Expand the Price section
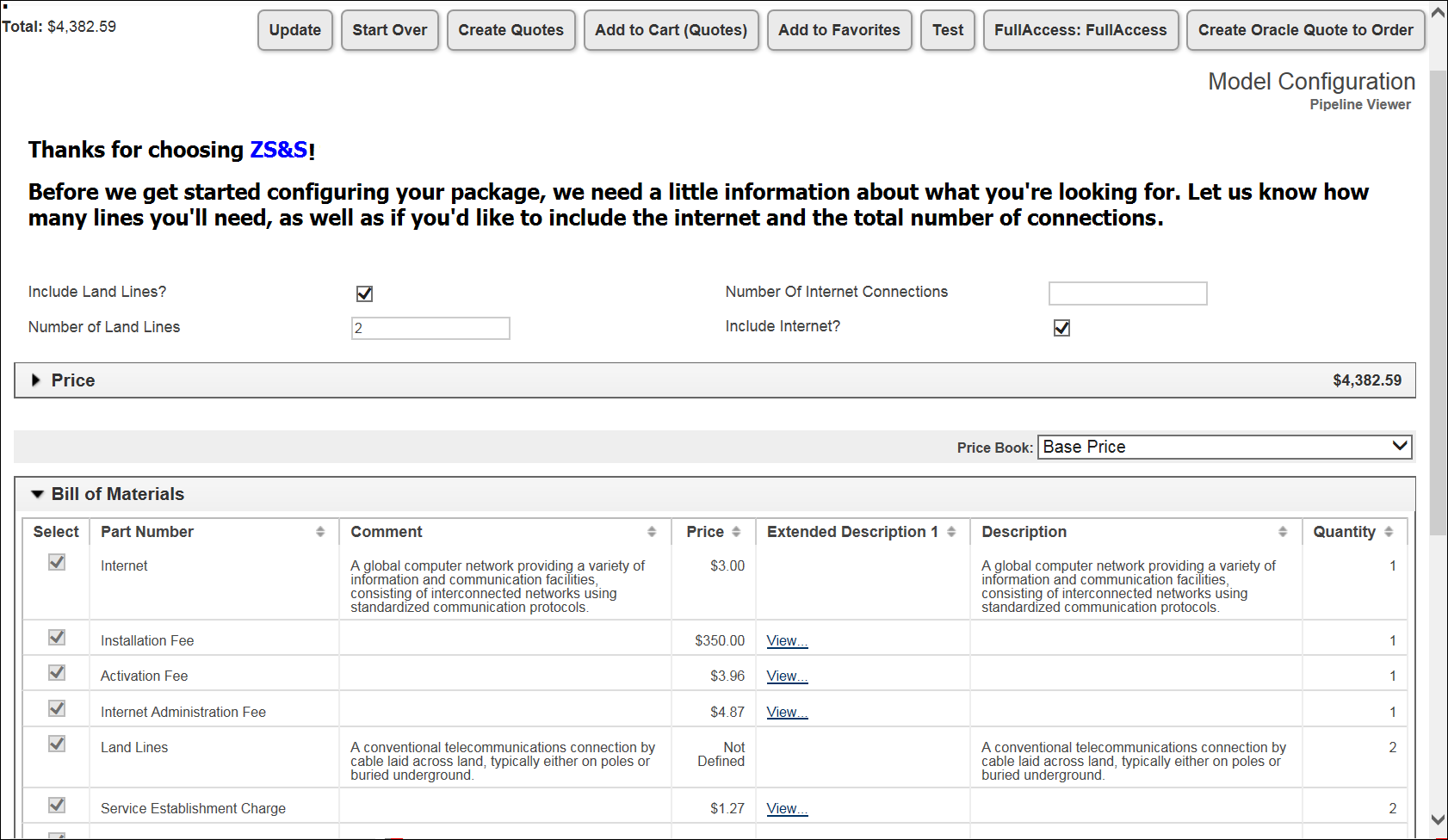 coord(36,380)
